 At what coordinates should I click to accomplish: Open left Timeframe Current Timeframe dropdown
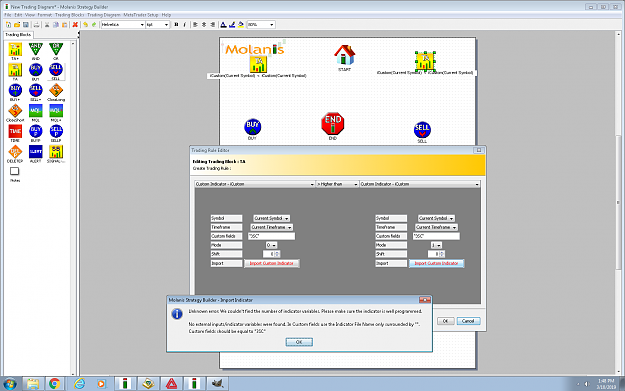(271, 227)
